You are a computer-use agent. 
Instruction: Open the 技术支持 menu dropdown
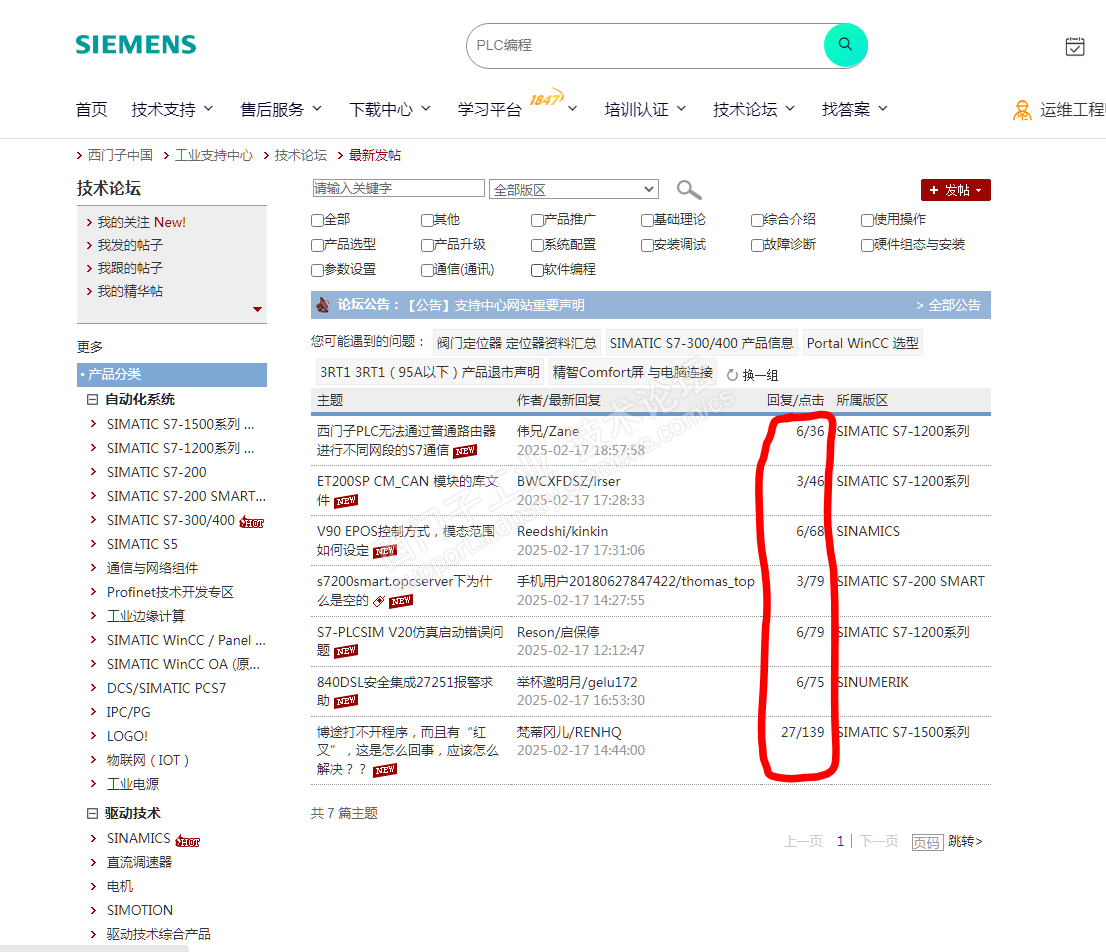click(172, 109)
